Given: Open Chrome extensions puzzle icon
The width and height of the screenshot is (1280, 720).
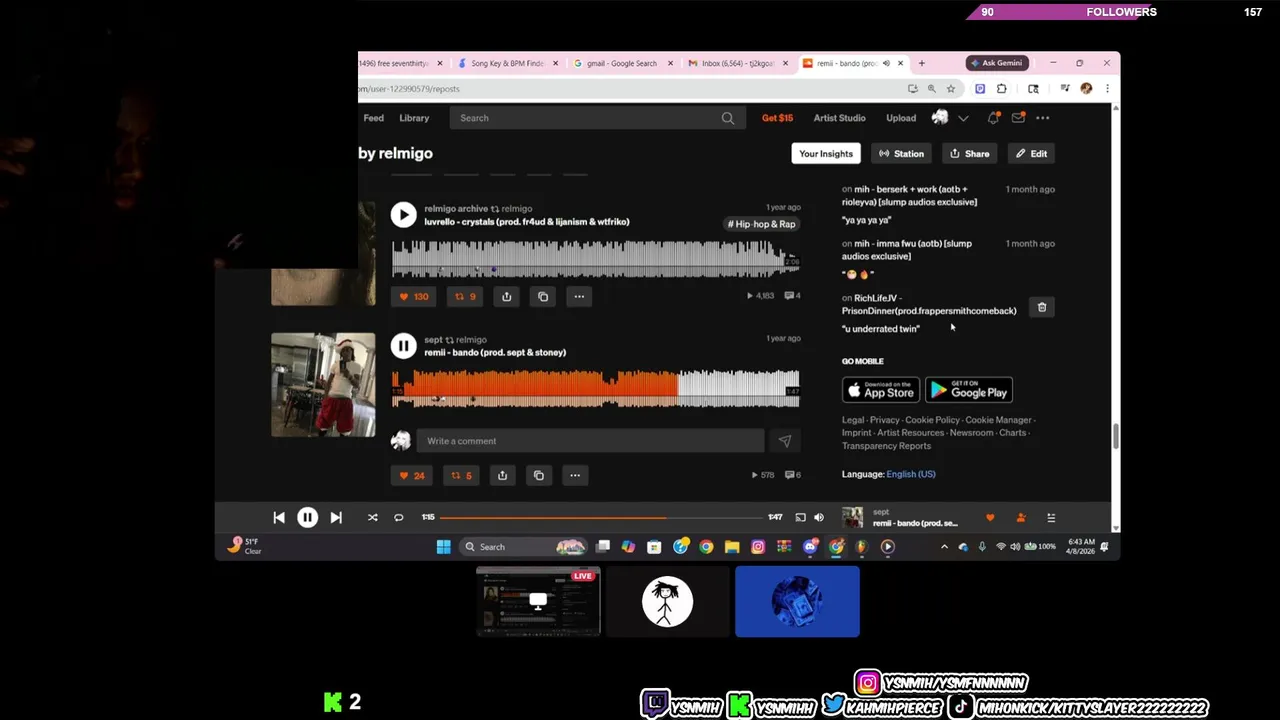Looking at the screenshot, I should pos(1001,89).
